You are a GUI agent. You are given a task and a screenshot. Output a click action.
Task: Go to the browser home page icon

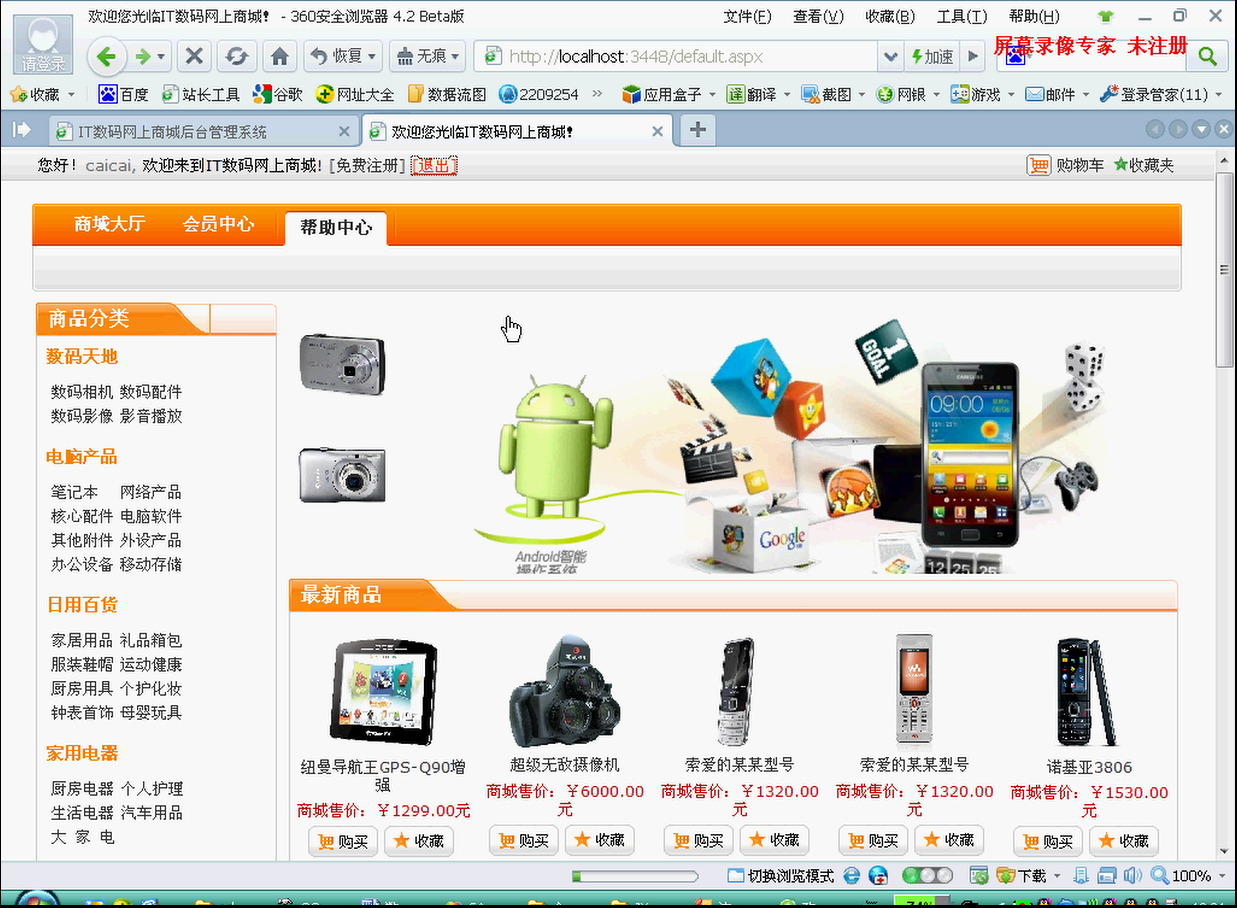click(280, 56)
